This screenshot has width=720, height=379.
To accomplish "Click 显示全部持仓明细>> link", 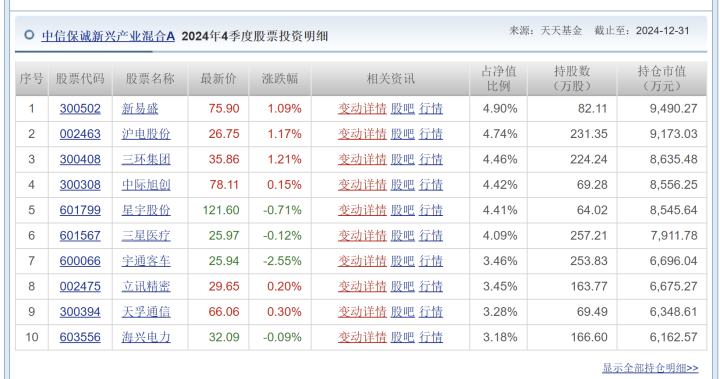I will tap(650, 368).
